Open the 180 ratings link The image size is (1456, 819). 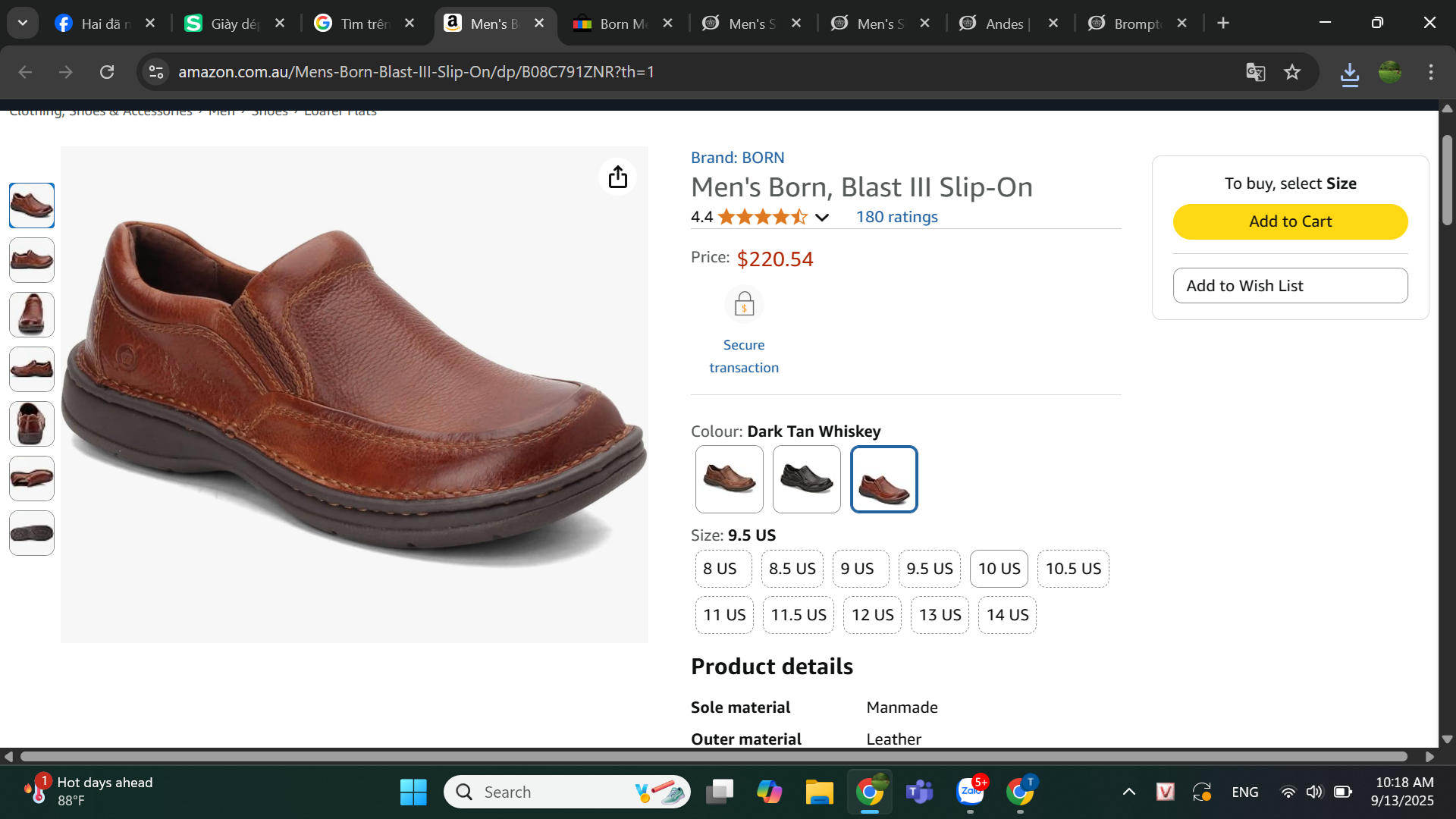[x=896, y=217]
